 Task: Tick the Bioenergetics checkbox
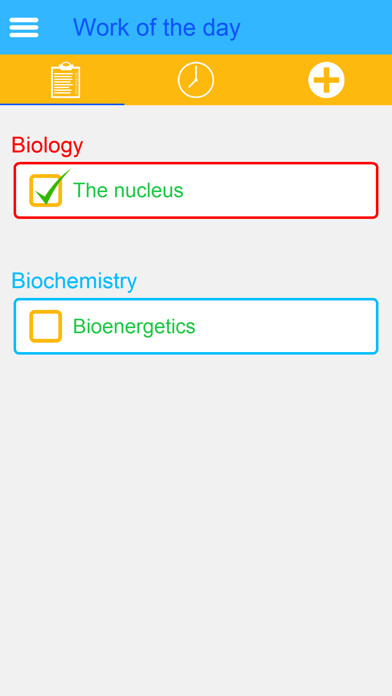tap(46, 326)
